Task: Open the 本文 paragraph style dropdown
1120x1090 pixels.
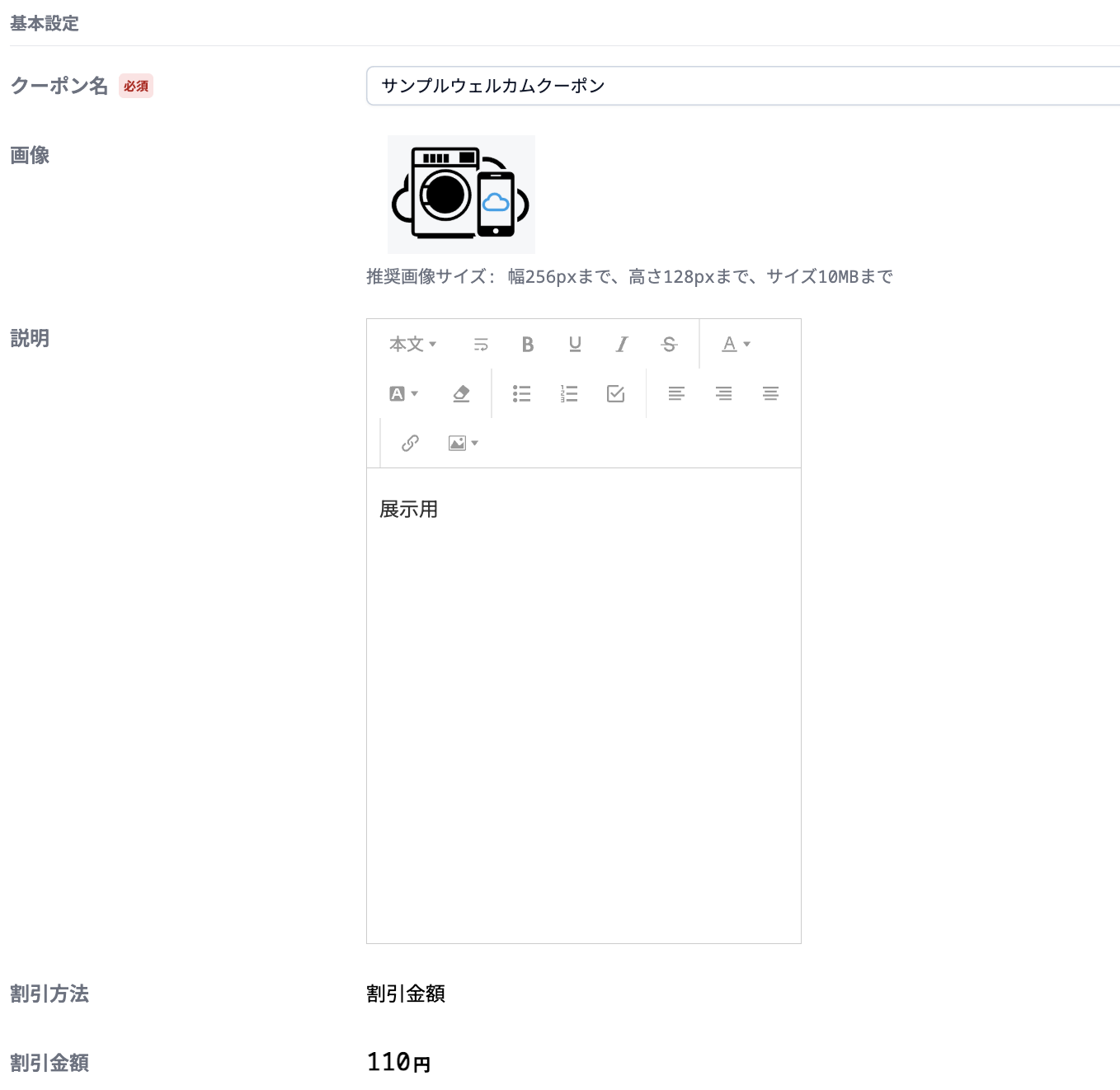Action: (x=412, y=345)
